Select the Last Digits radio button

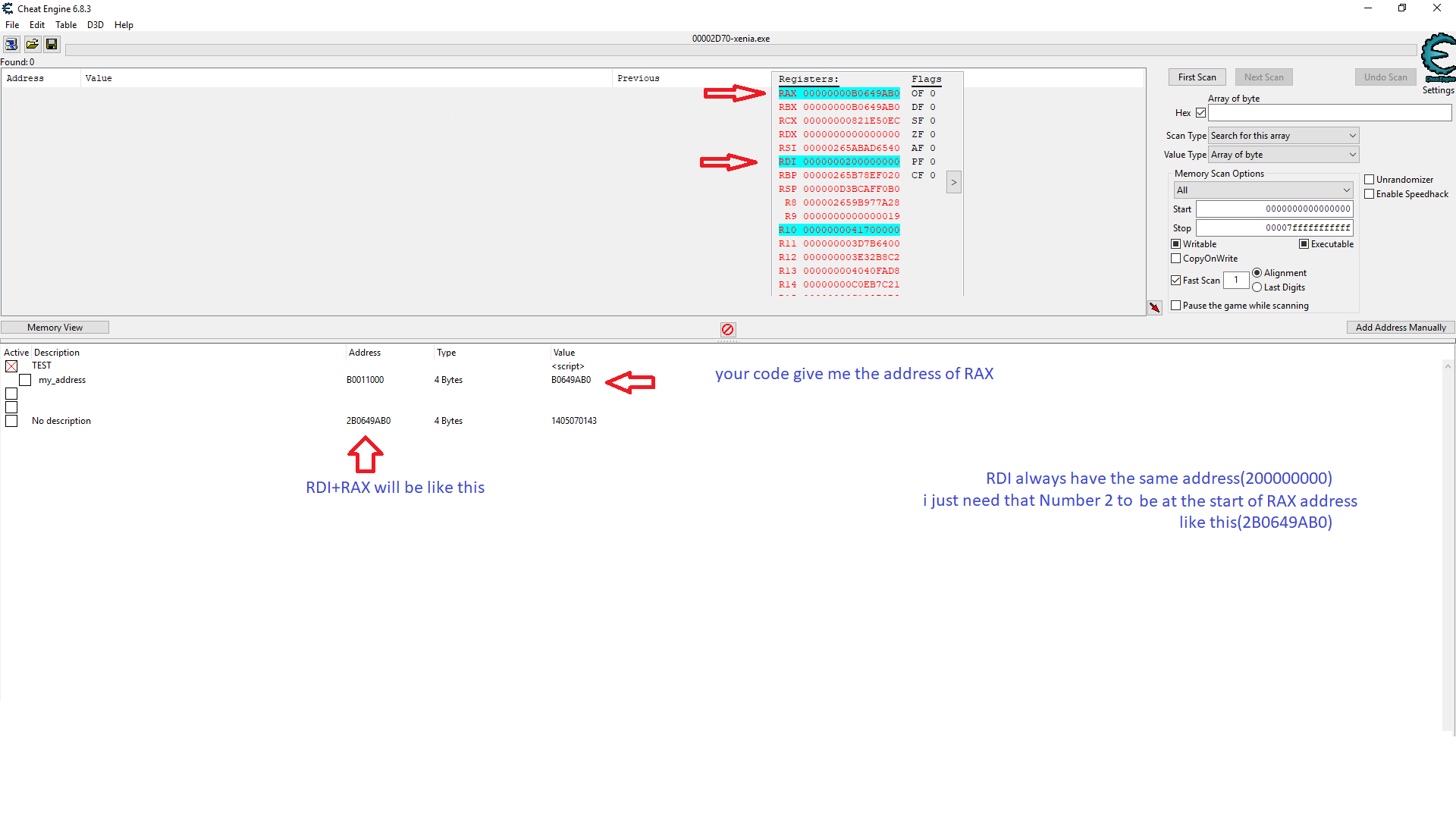pyautogui.click(x=1257, y=287)
